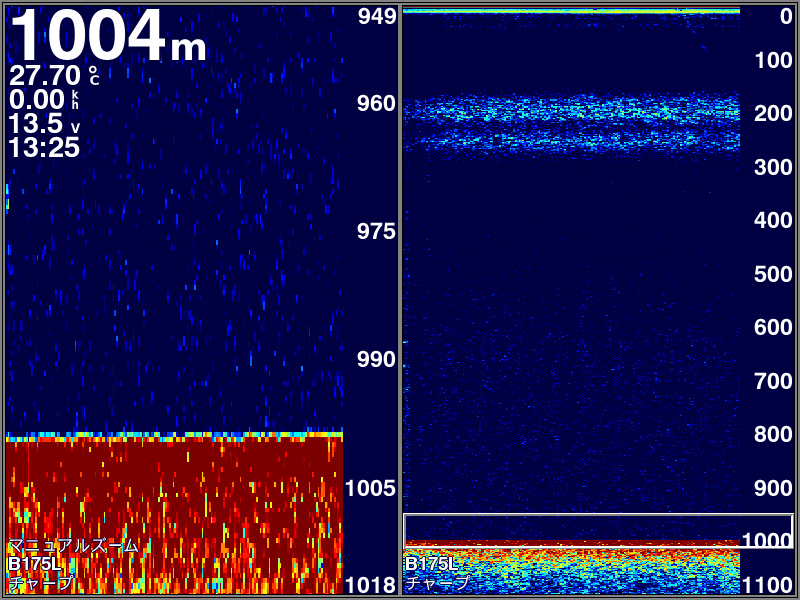Click the 1004 m depth readout

click(108, 36)
